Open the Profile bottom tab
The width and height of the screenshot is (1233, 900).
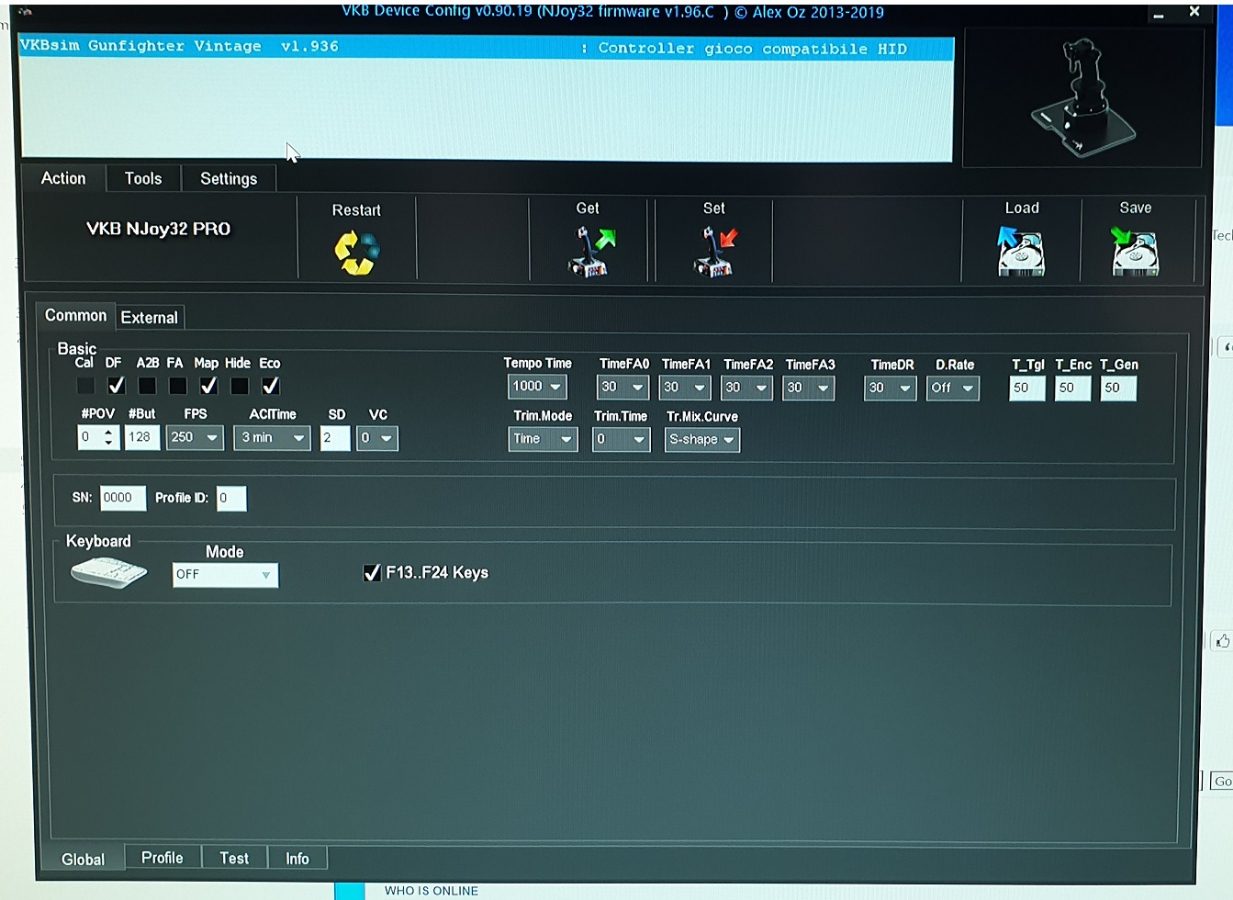point(162,858)
